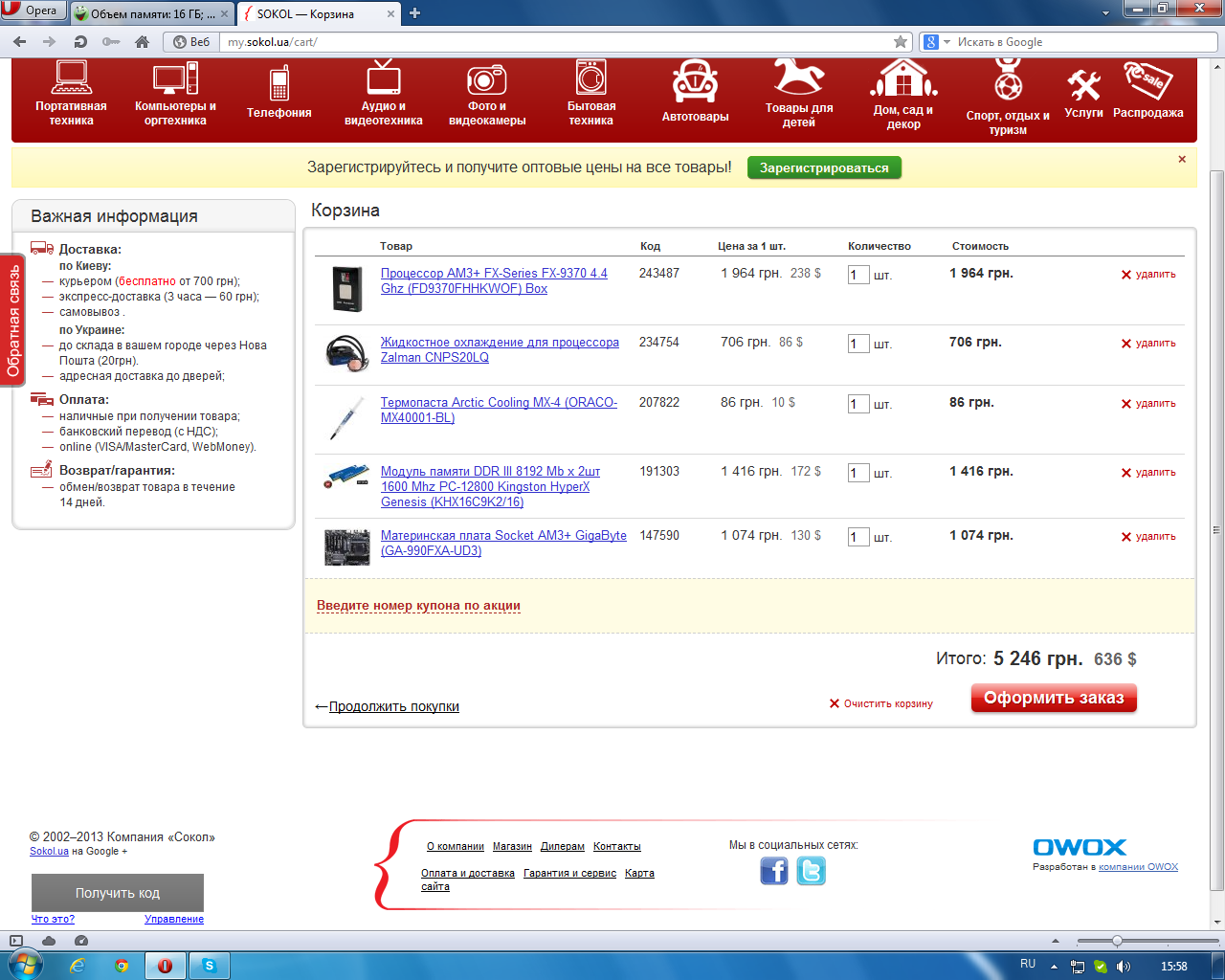Open the Распродажа sale category
1225x980 pixels.
pyautogui.click(x=1147, y=91)
